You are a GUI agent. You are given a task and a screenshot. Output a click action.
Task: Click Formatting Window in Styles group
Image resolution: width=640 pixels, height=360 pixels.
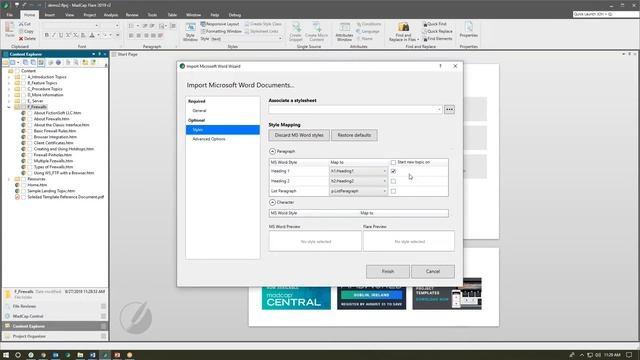click(221, 31)
